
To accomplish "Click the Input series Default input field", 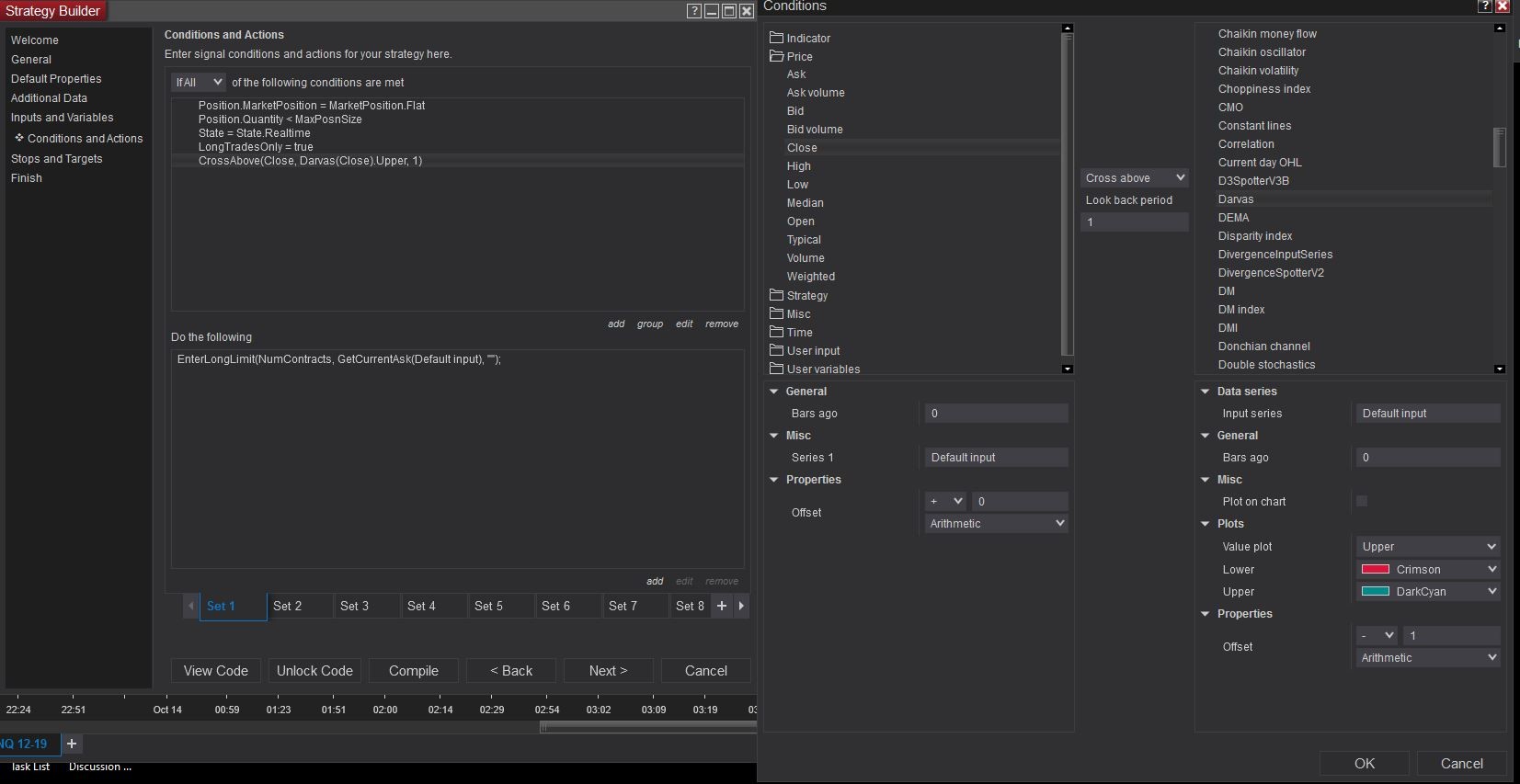I will 1428,414.
